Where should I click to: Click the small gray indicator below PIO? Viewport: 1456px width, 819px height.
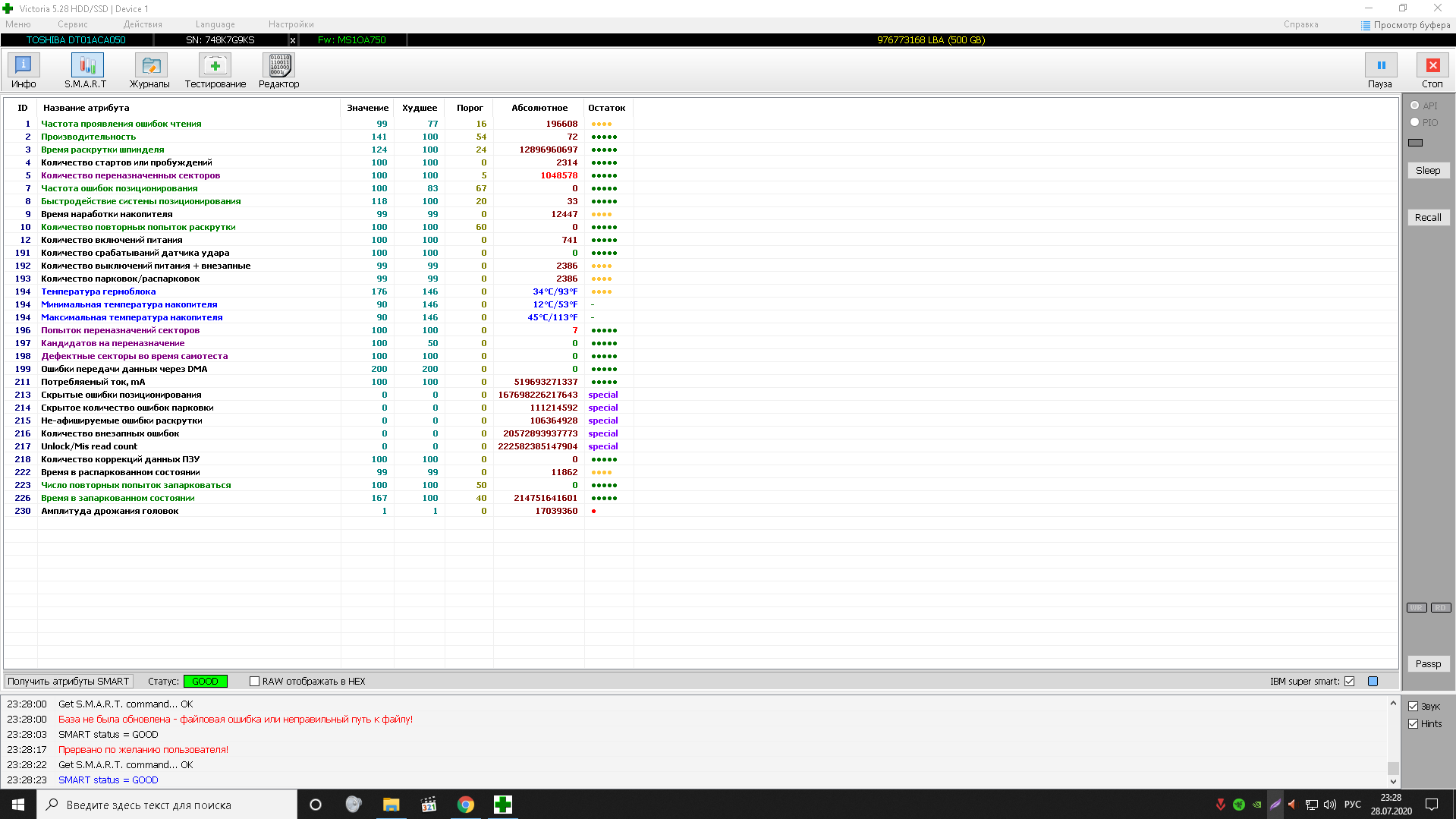1416,142
